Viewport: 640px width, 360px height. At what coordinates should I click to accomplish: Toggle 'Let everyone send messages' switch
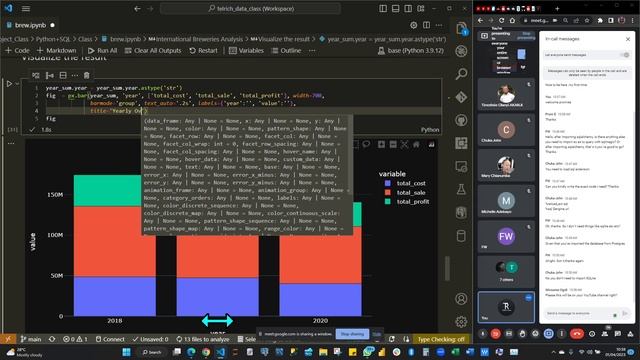tap(625, 55)
